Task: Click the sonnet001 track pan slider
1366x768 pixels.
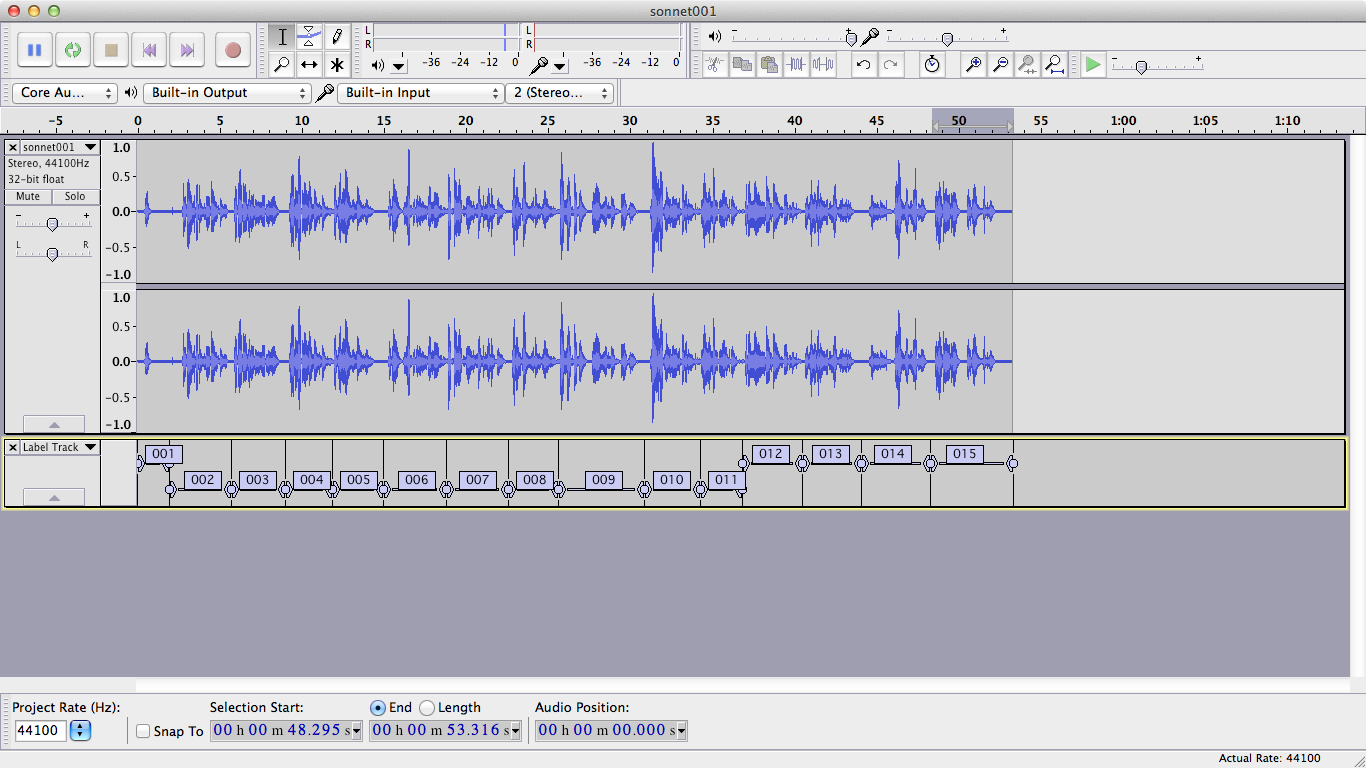Action: (52, 254)
